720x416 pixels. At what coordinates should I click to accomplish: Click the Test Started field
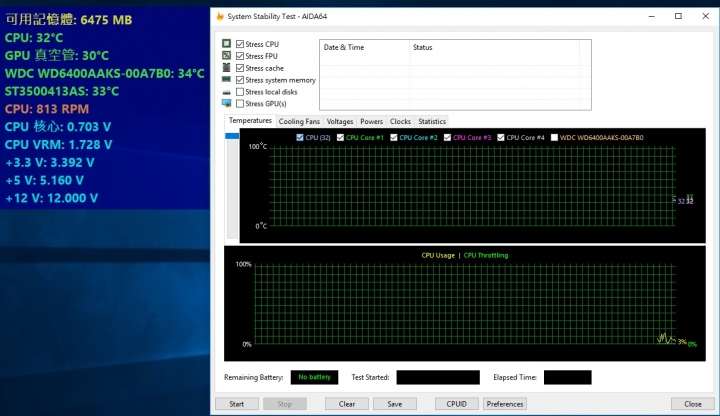click(x=438, y=377)
